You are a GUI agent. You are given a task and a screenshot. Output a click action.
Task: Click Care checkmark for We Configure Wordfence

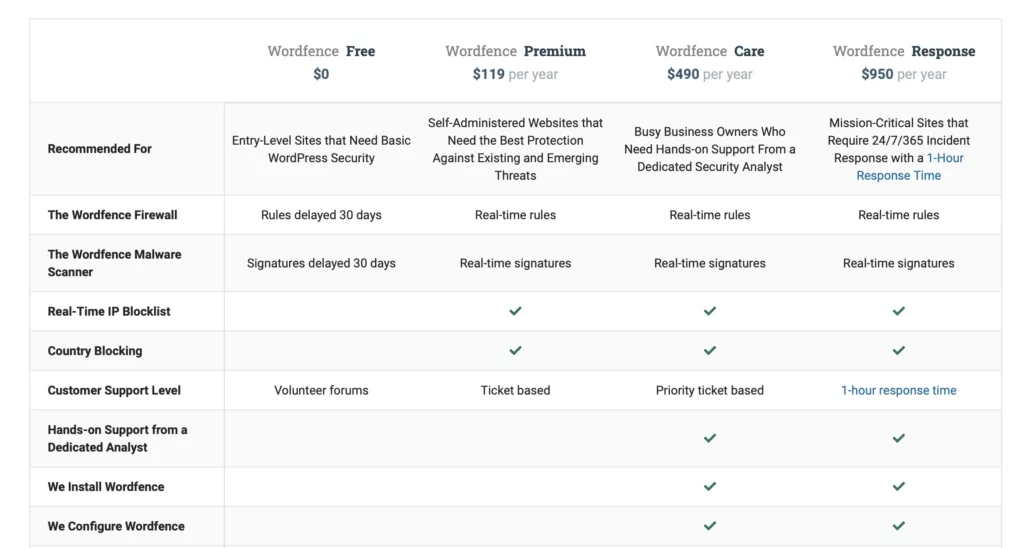(710, 526)
